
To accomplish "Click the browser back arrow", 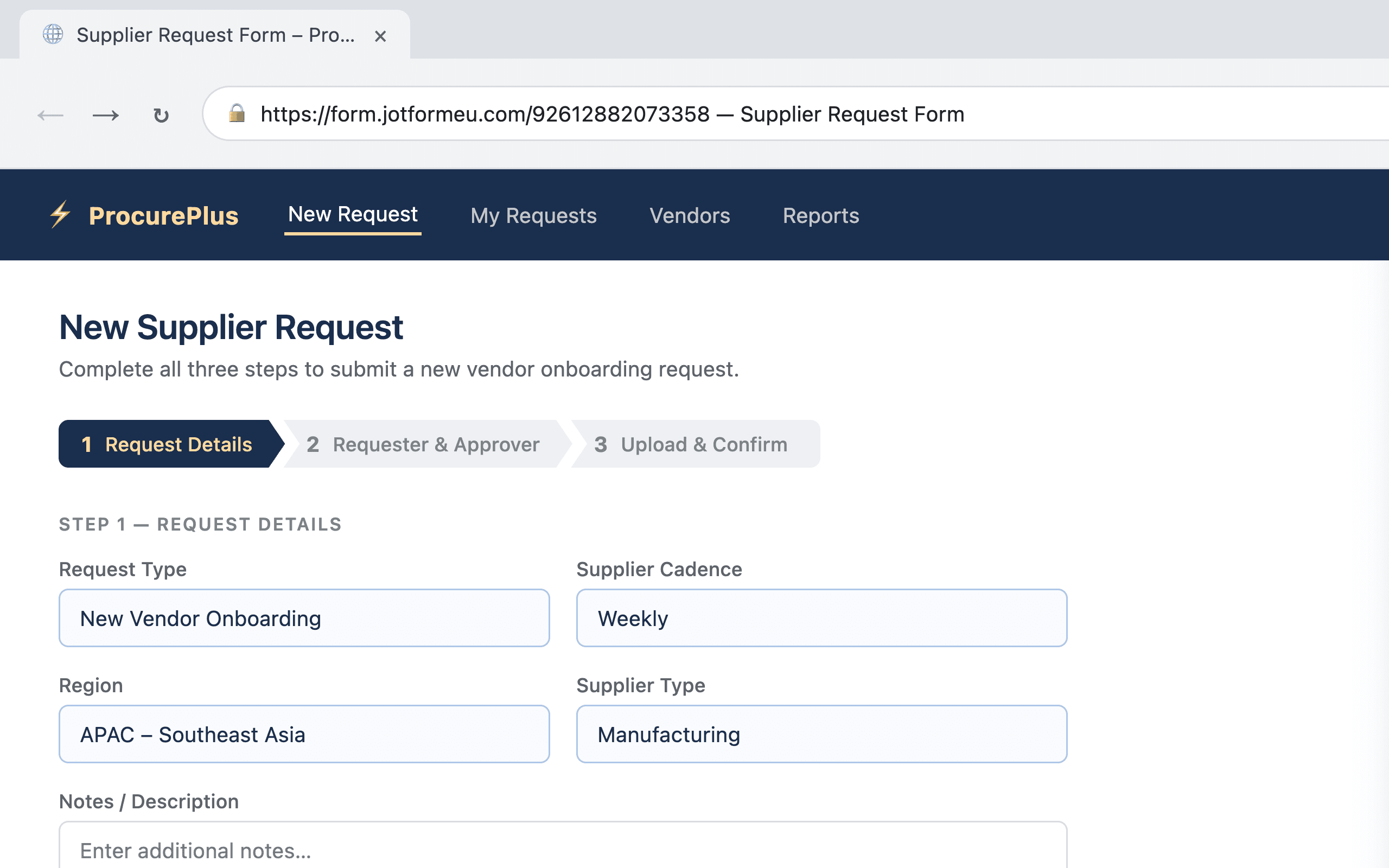I will click(x=50, y=115).
